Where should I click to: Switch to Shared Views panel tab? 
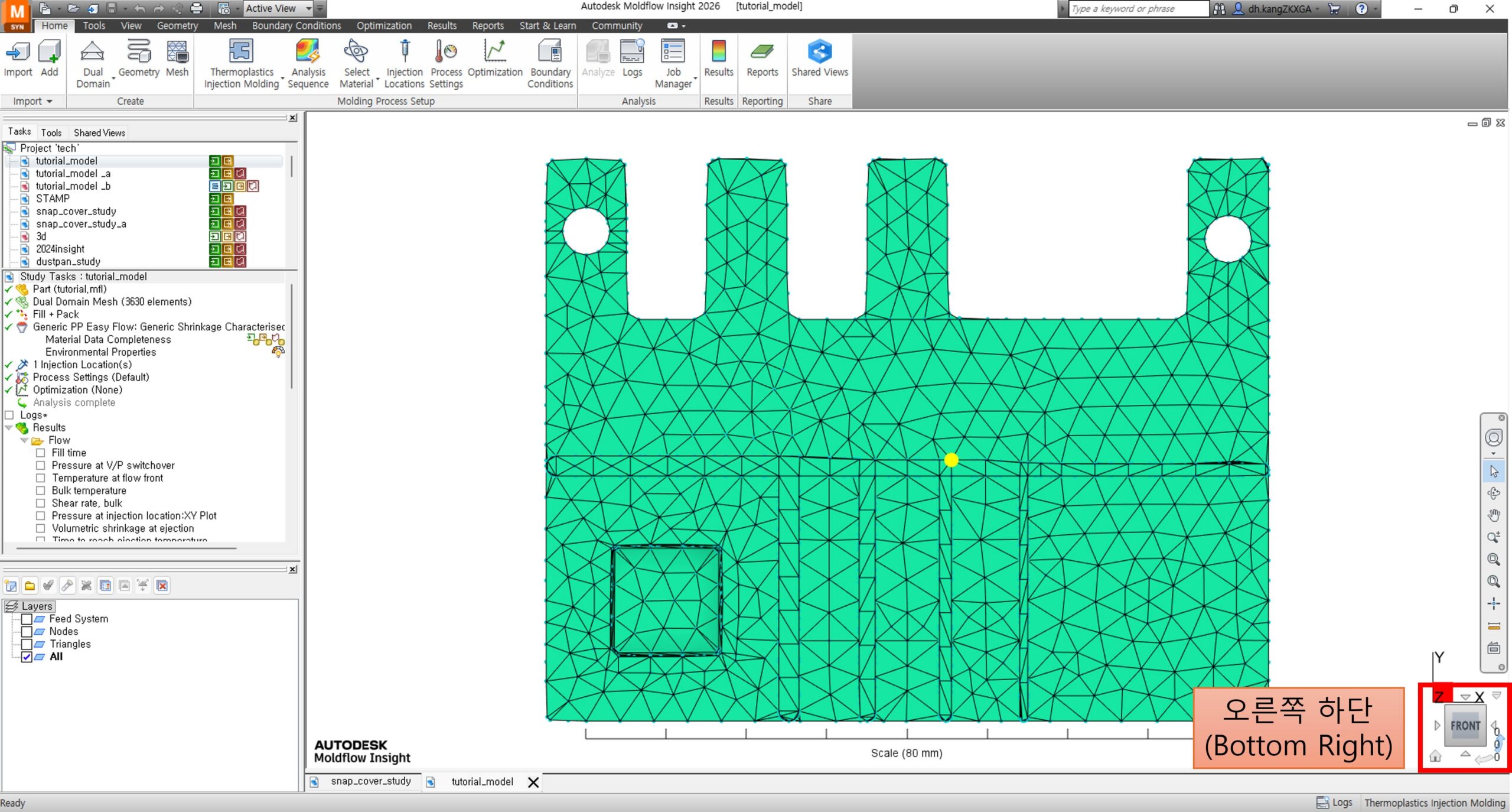pos(99,132)
